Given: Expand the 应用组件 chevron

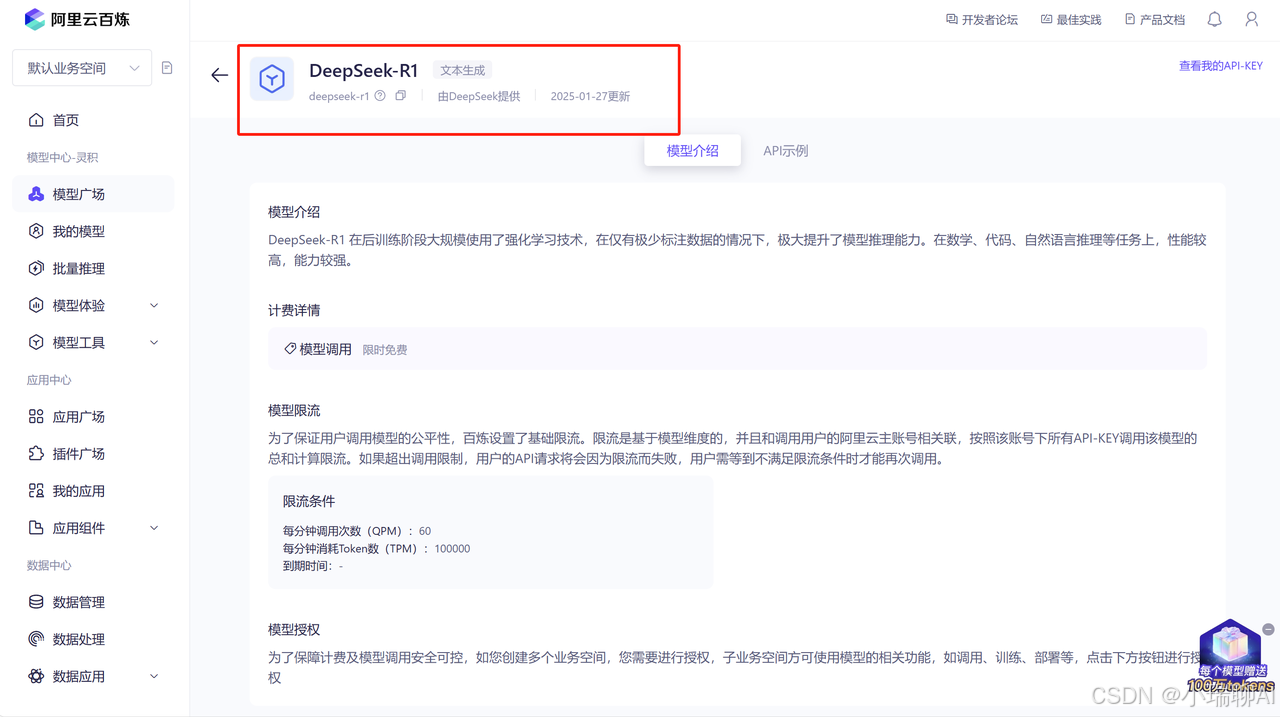Looking at the screenshot, I should tap(154, 527).
